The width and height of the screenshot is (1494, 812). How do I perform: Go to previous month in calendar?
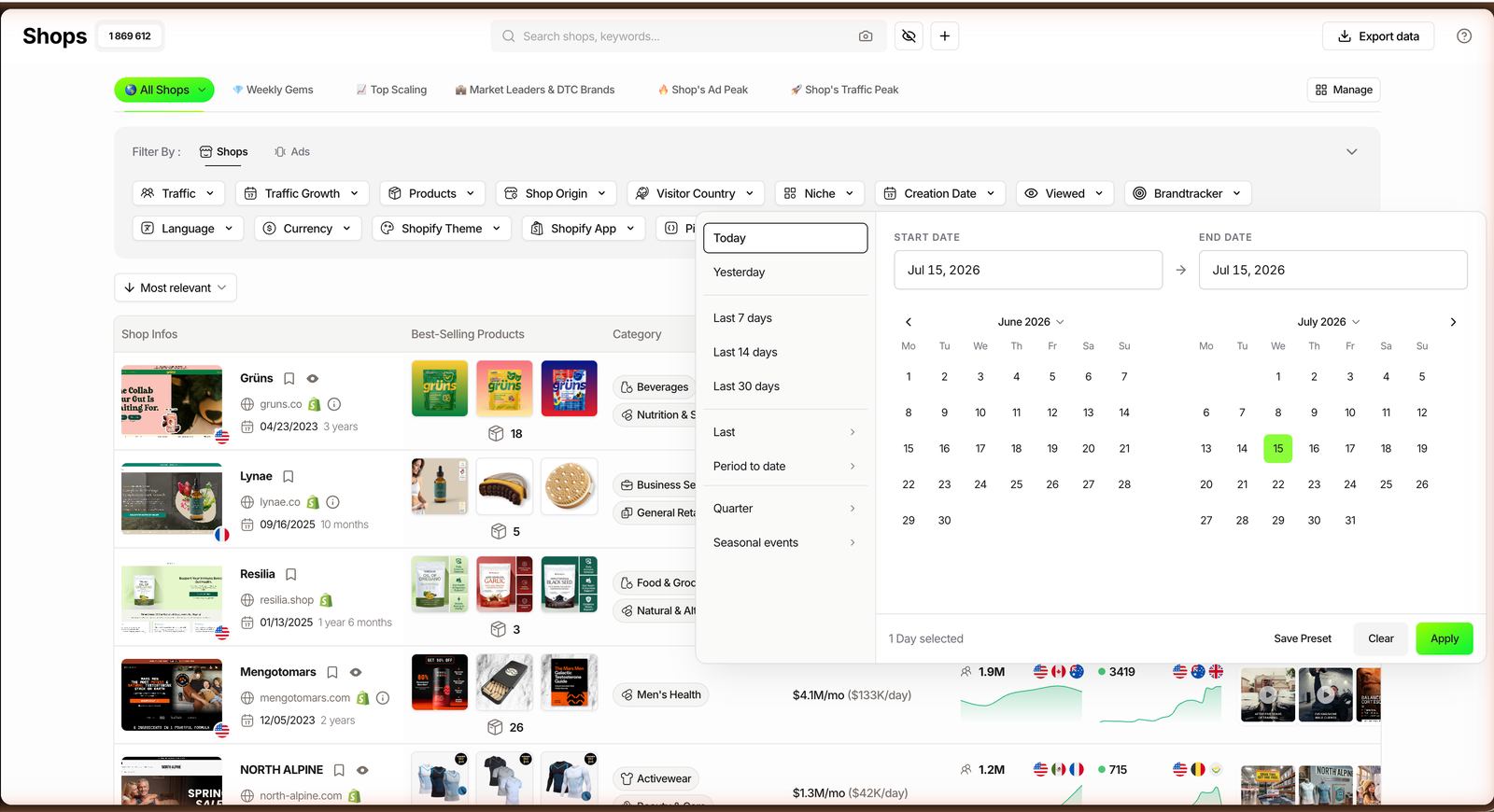click(909, 322)
